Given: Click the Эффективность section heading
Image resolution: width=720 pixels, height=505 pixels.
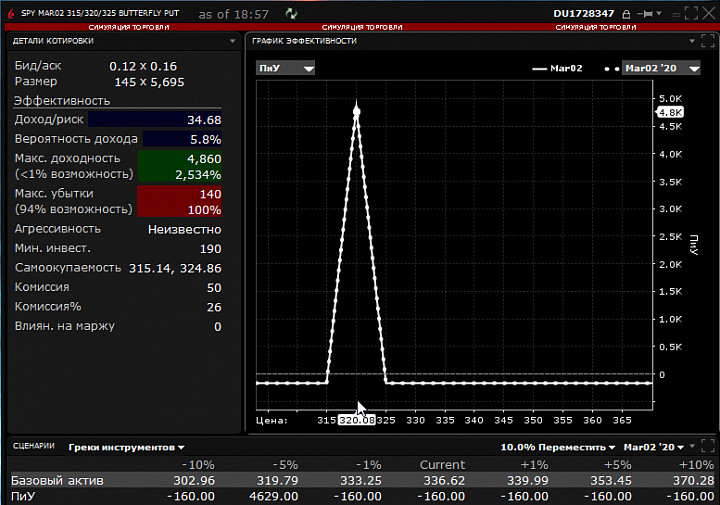Looking at the screenshot, I should 62,101.
